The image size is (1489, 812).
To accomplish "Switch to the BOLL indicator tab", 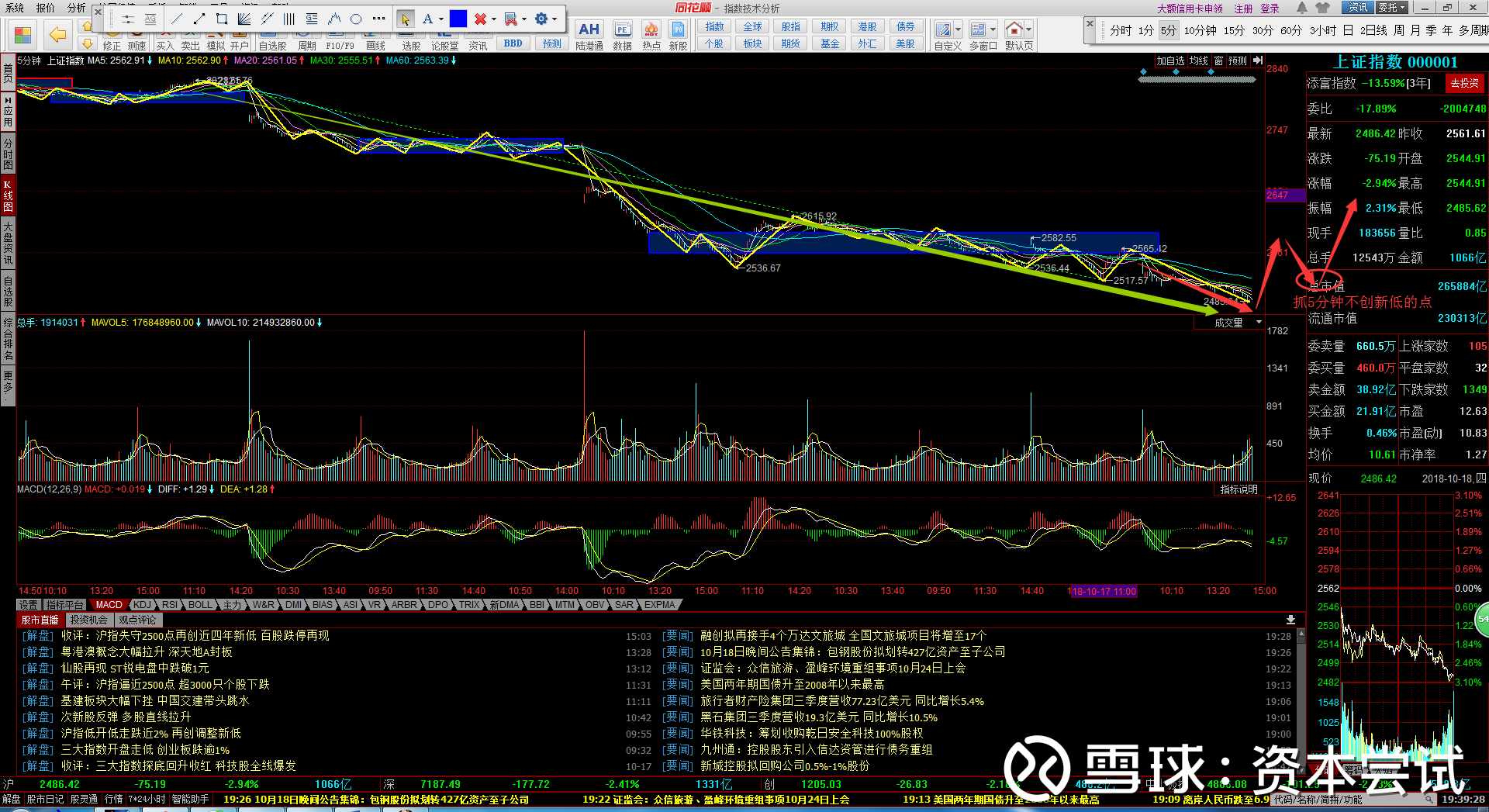I will [x=200, y=604].
